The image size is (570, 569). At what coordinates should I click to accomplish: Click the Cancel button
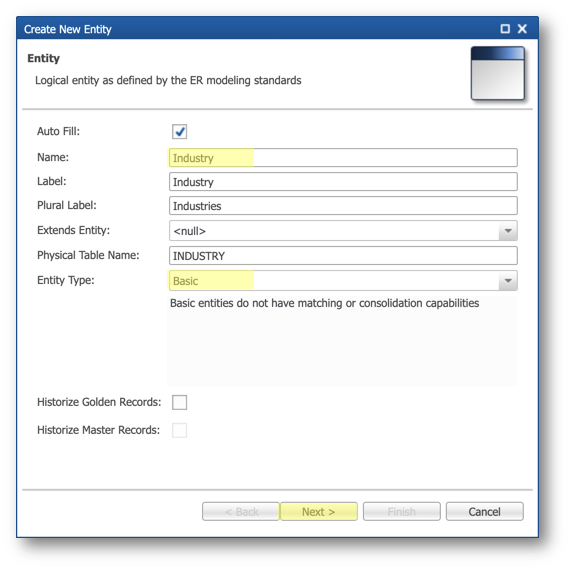pyautogui.click(x=485, y=512)
